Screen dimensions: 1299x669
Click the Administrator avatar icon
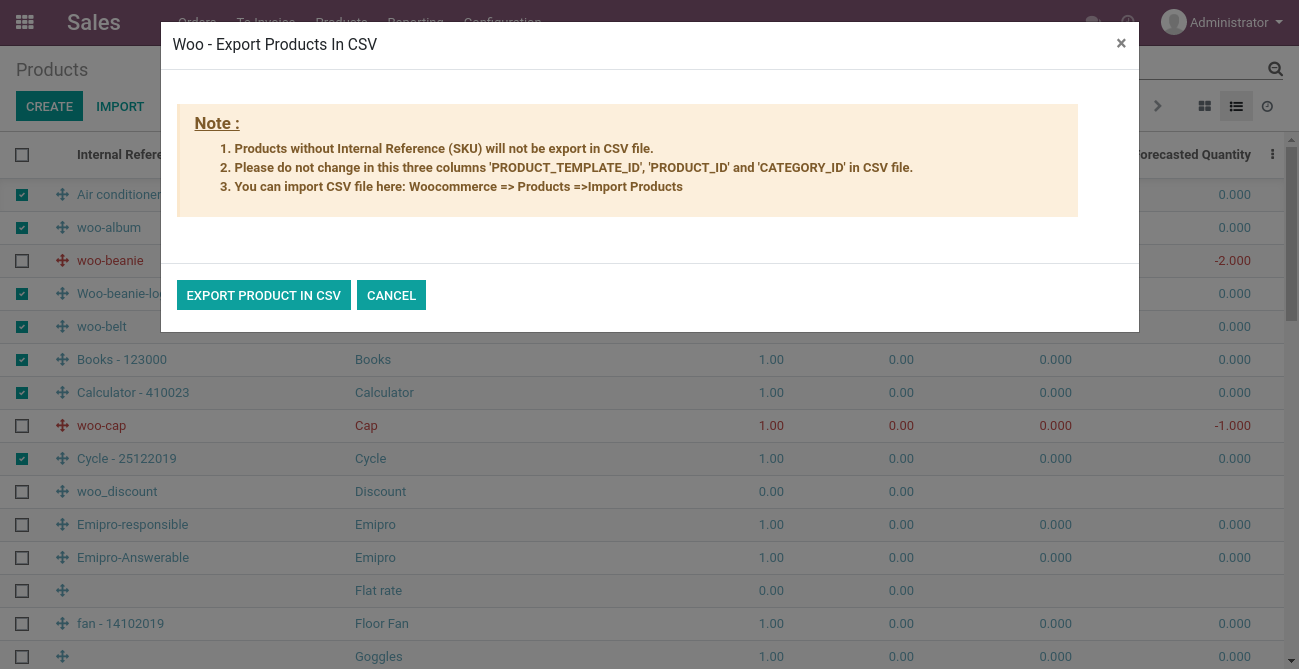click(x=1173, y=22)
